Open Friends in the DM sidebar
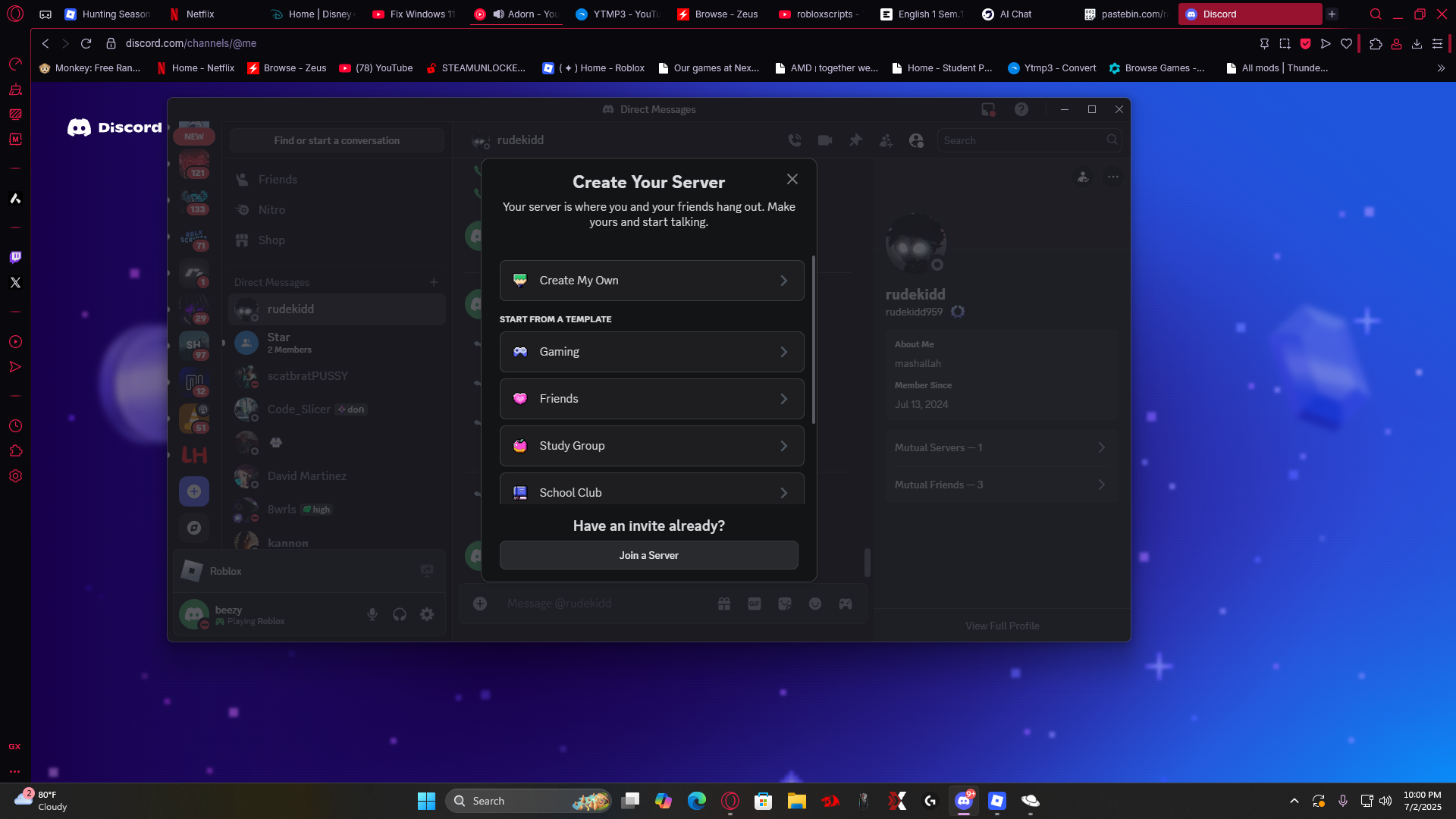 tap(337, 180)
